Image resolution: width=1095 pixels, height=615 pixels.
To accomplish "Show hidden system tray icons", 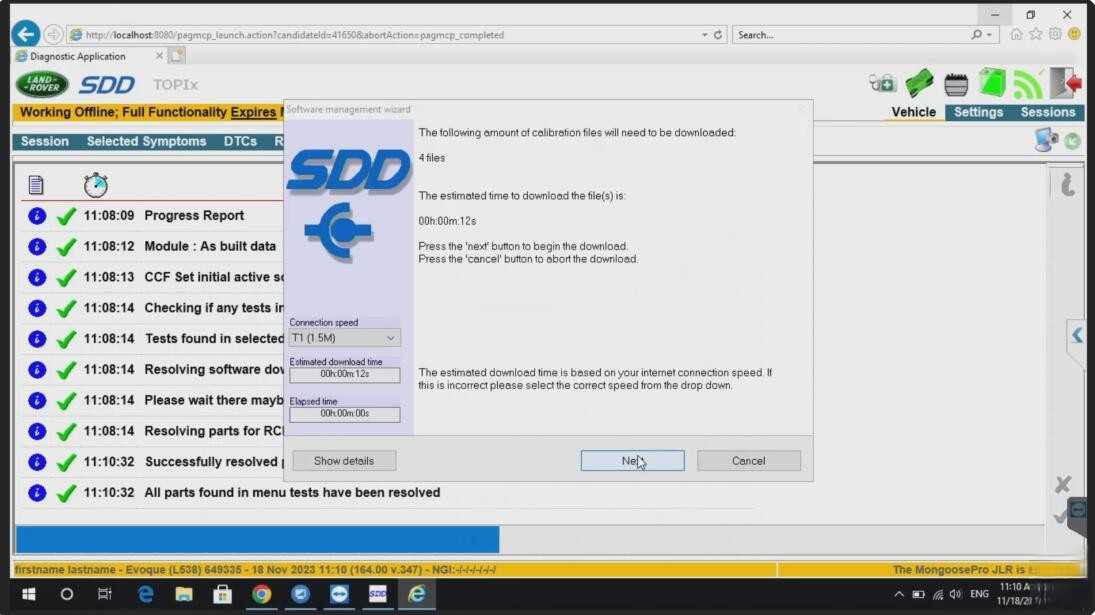I will (x=899, y=595).
